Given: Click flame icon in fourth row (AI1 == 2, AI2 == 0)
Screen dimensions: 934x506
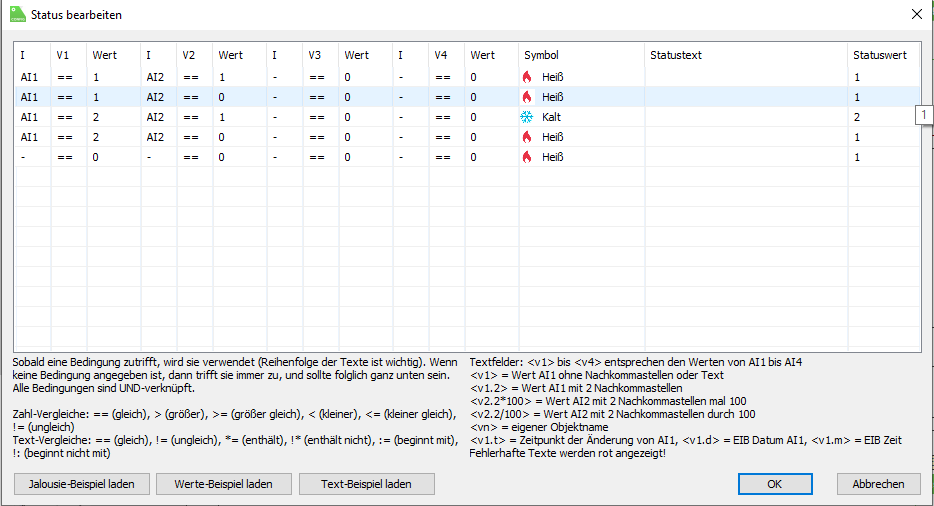Looking at the screenshot, I should pyautogui.click(x=527, y=137).
